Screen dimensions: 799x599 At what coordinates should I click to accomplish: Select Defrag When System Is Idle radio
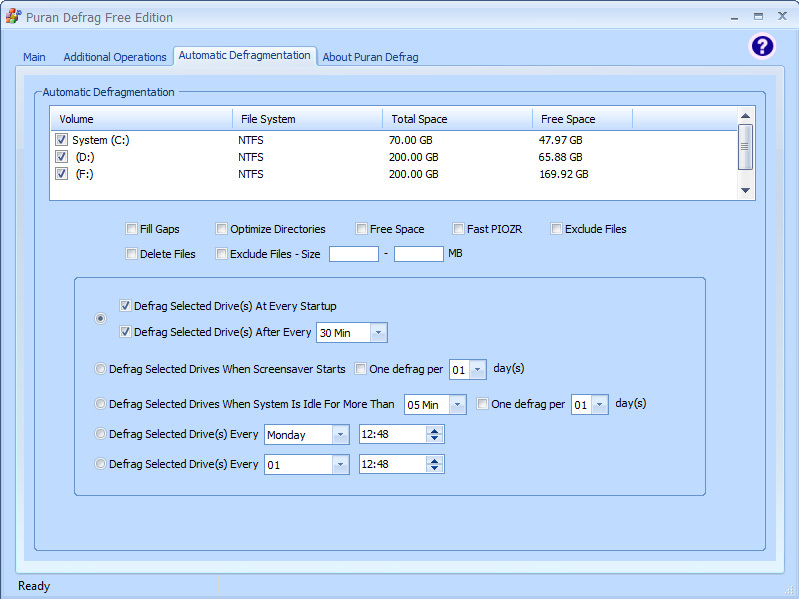tap(100, 403)
